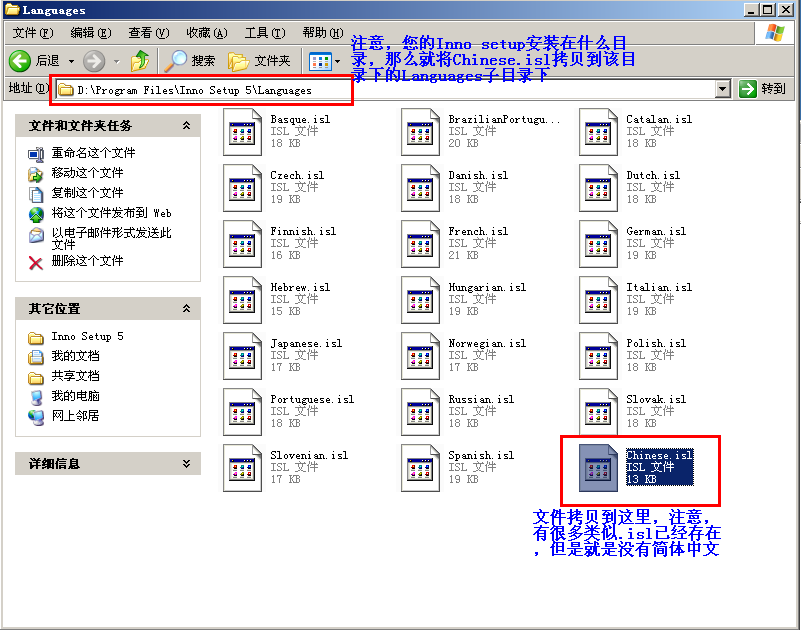
Task: Select the Dutch.isl file icon
Action: [x=598, y=188]
